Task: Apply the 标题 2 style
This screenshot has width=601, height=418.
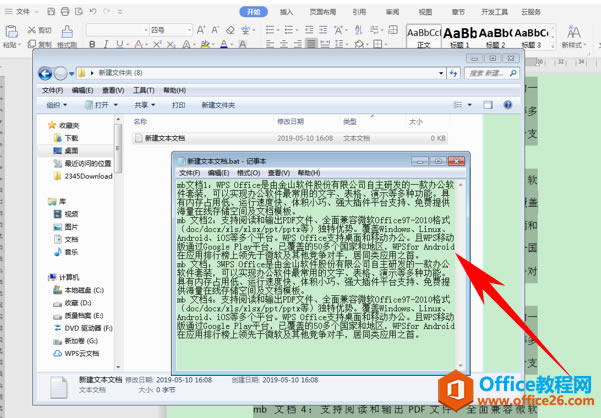Action: 496,37
